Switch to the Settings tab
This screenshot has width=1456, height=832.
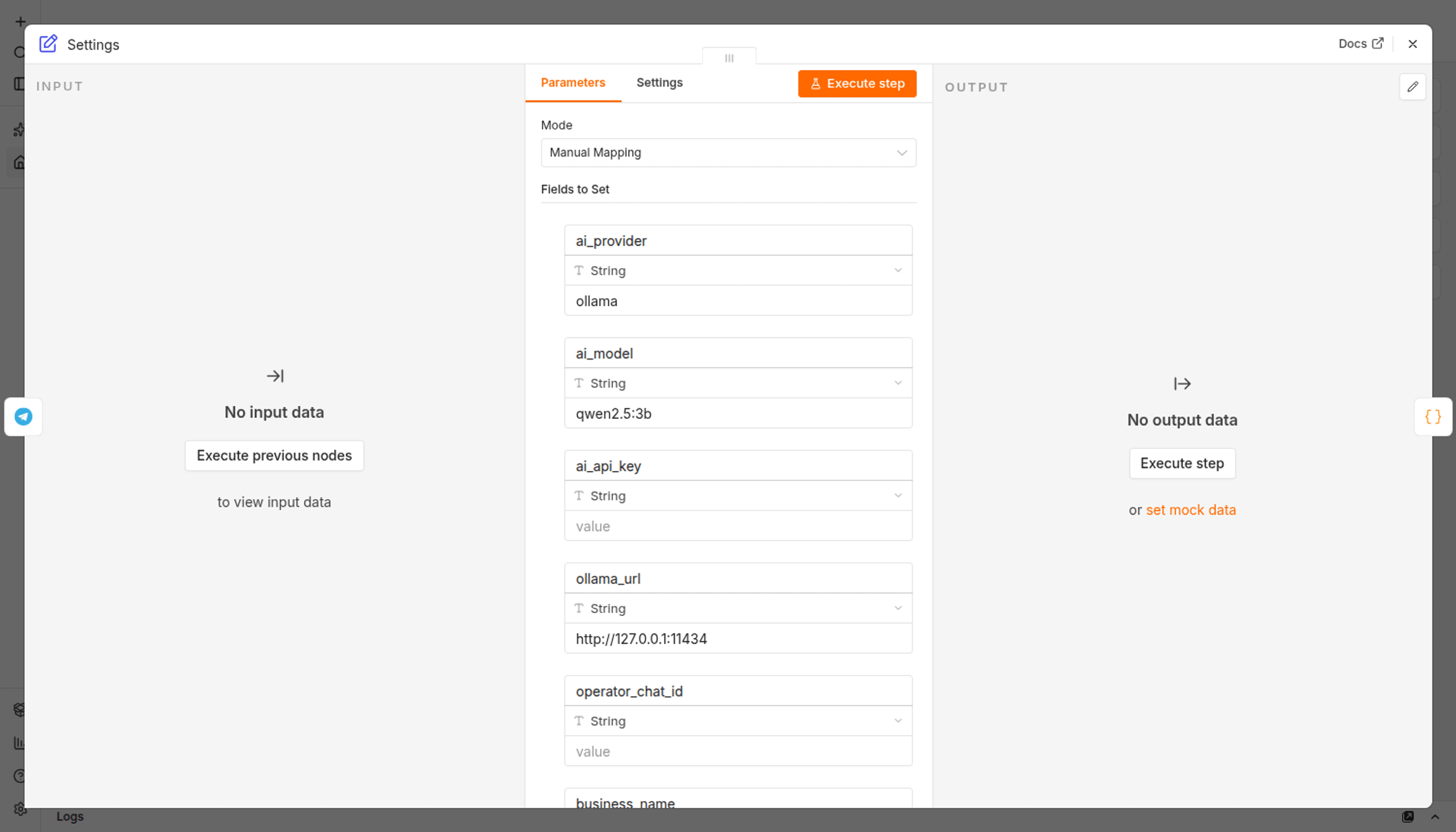pos(659,83)
